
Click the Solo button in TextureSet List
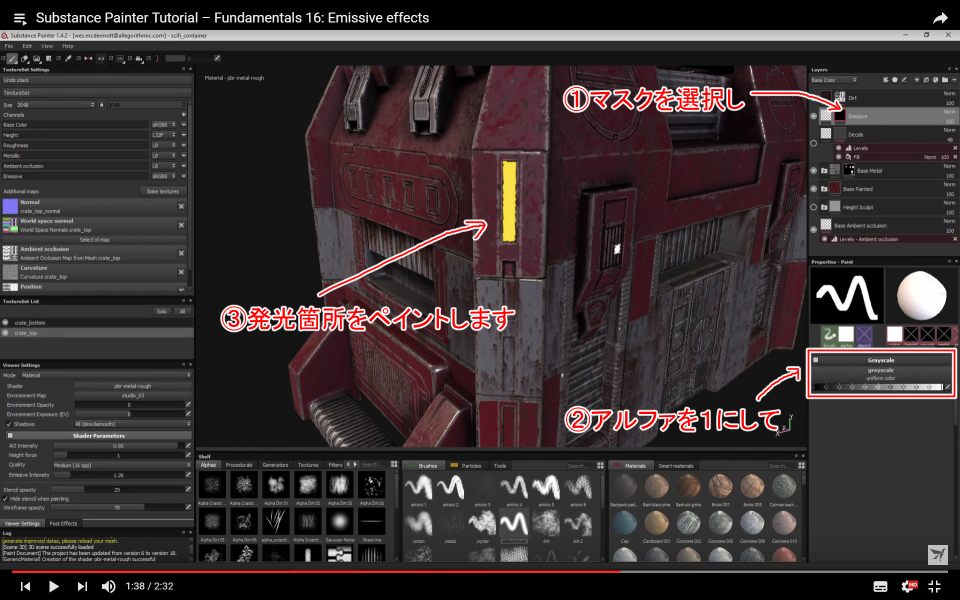pos(162,311)
